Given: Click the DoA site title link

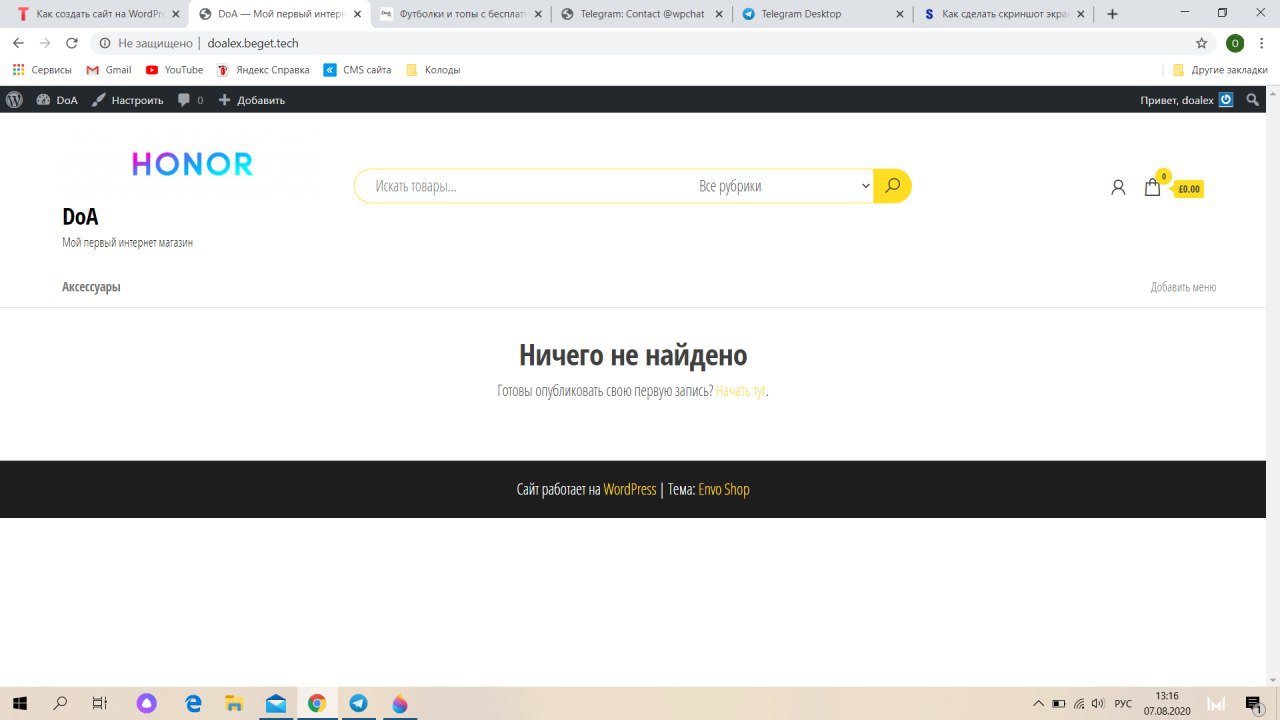Looking at the screenshot, I should (80, 217).
